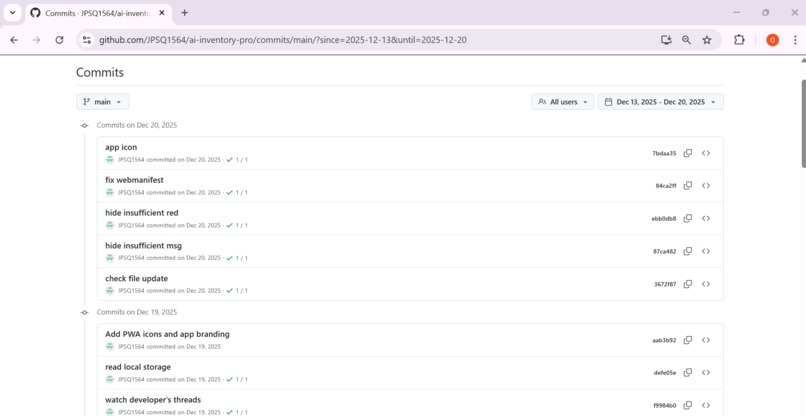Open 'watch developer's threads' commit
806x416 pixels.
pos(153,400)
